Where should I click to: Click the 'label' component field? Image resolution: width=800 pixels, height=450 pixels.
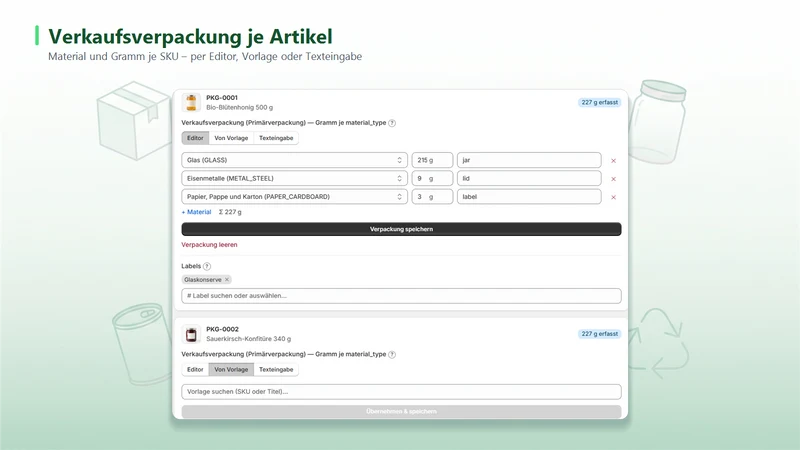pyautogui.click(x=529, y=197)
